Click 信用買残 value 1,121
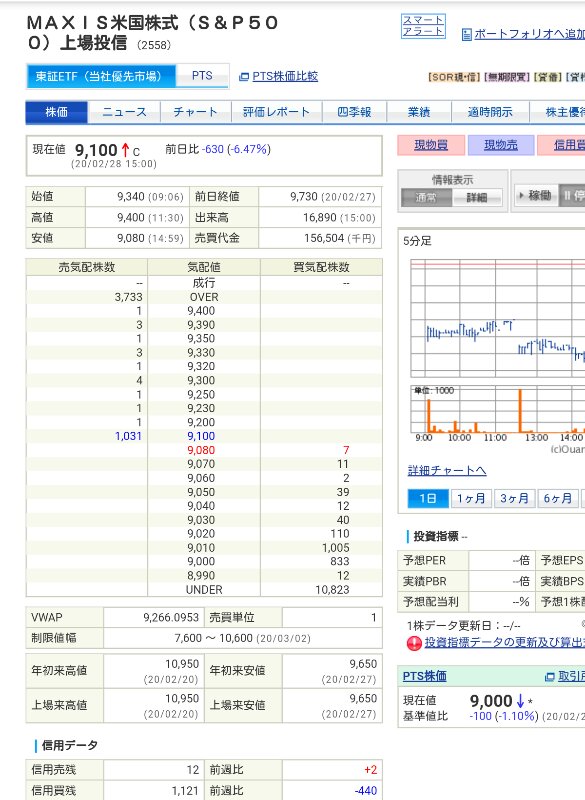 pos(185,791)
